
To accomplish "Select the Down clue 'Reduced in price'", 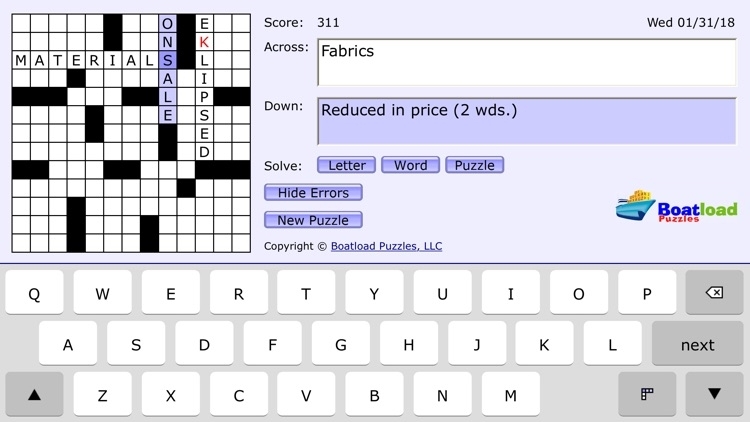I will 527,121.
